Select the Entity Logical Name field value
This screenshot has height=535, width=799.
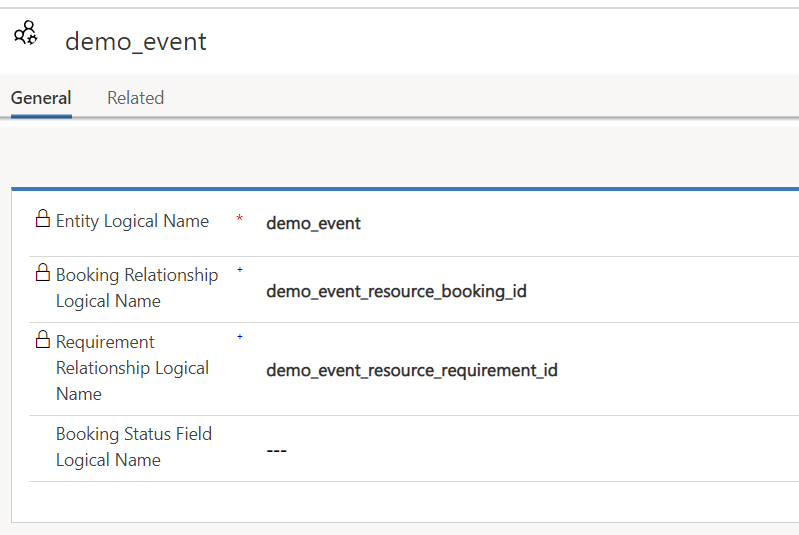point(313,223)
